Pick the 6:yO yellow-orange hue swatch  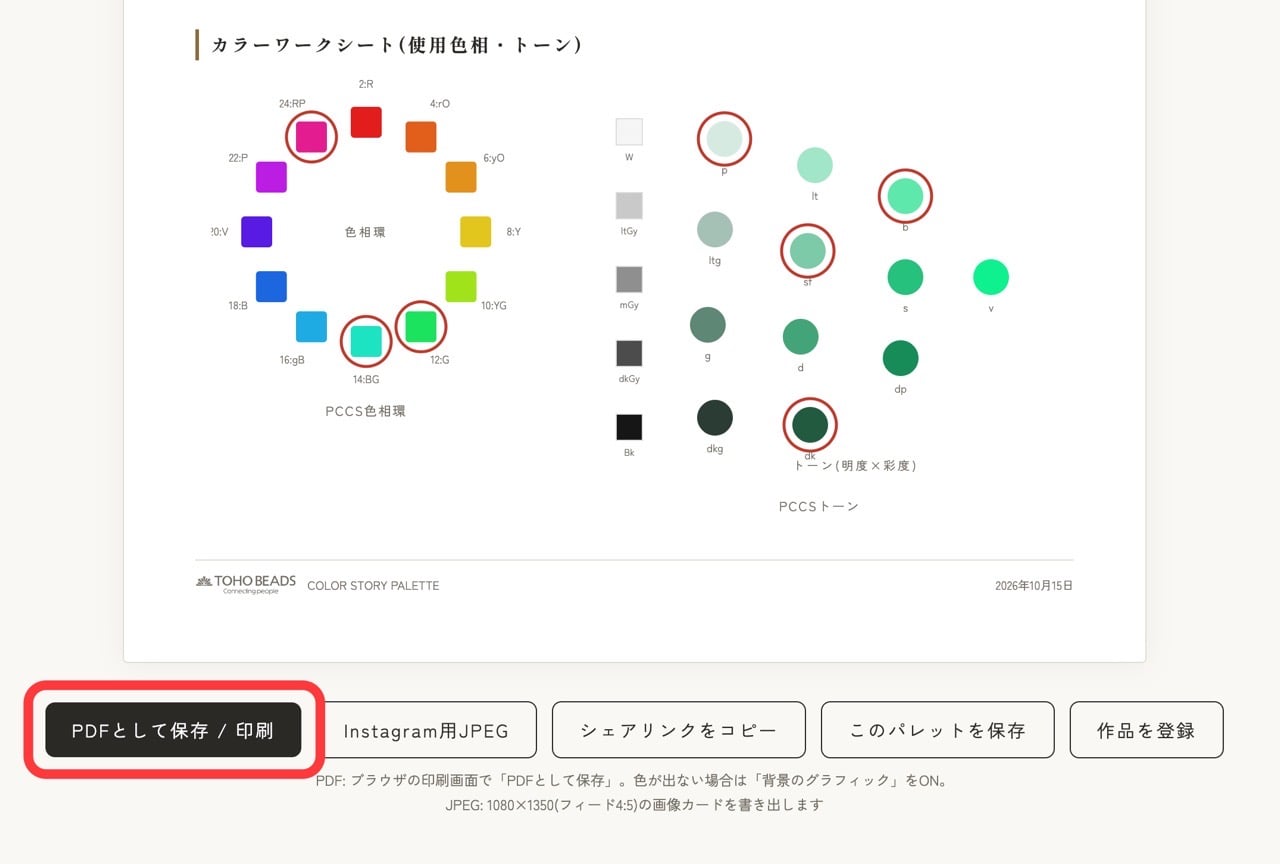[x=461, y=177]
